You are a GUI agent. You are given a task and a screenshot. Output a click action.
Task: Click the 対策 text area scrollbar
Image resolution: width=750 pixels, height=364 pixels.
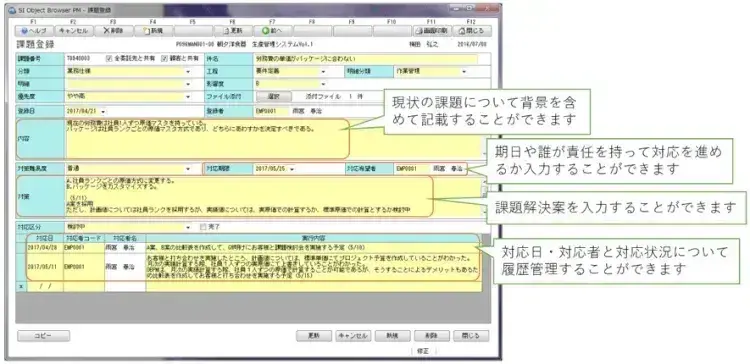click(485, 196)
